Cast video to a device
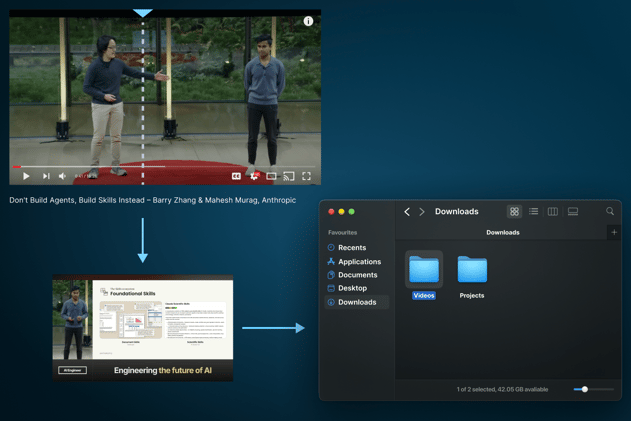Screen dimensions: 631x421 click(289, 176)
